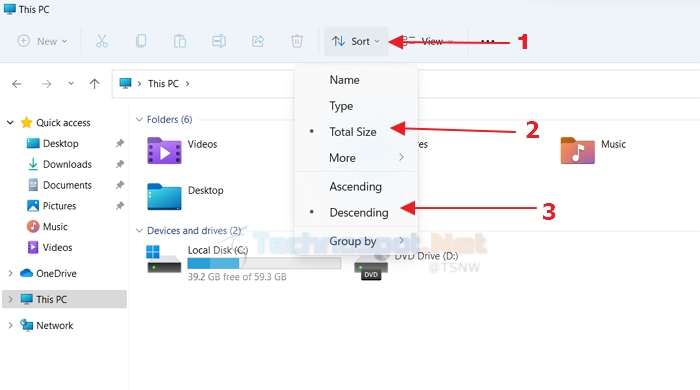The height and width of the screenshot is (390, 700).
Task: Click the 39.2 GB free of 59.3 GB text
Action: tap(237, 277)
